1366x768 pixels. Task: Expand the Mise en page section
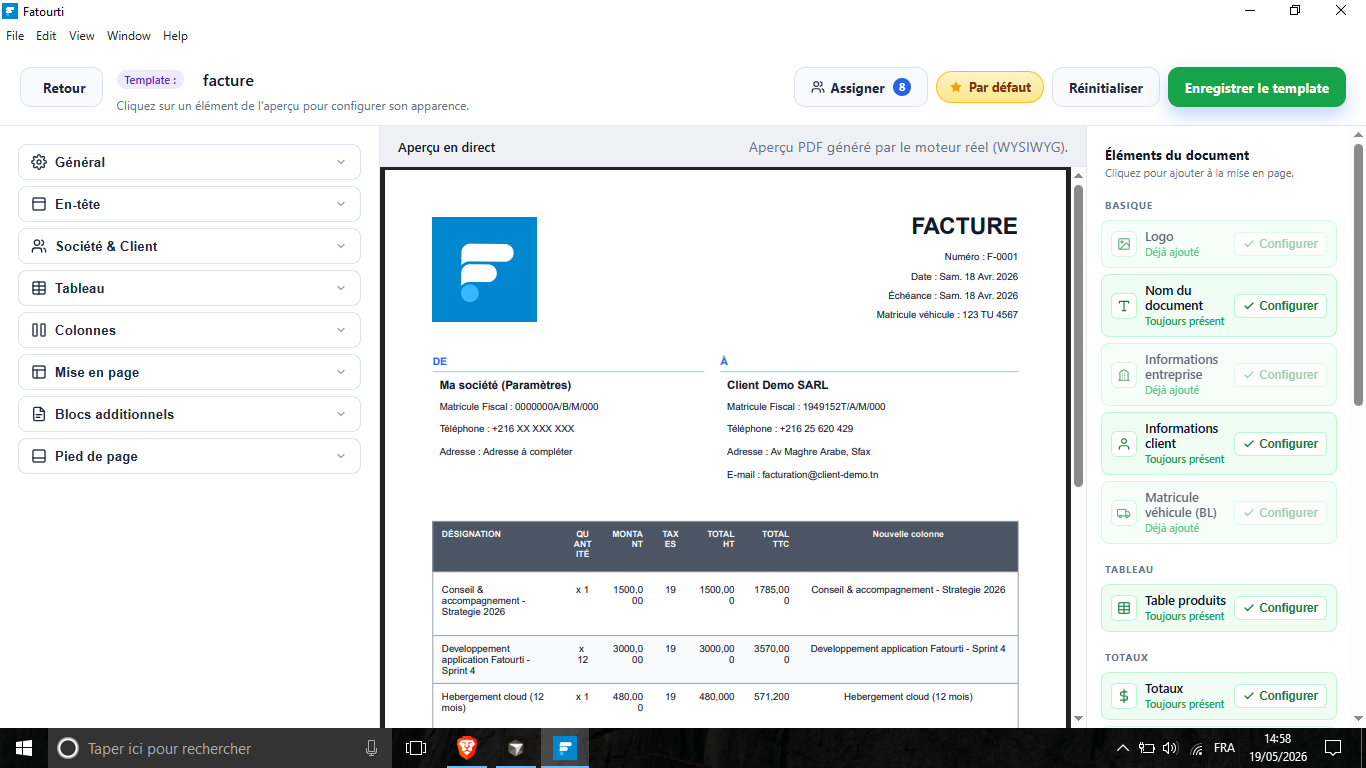(189, 372)
